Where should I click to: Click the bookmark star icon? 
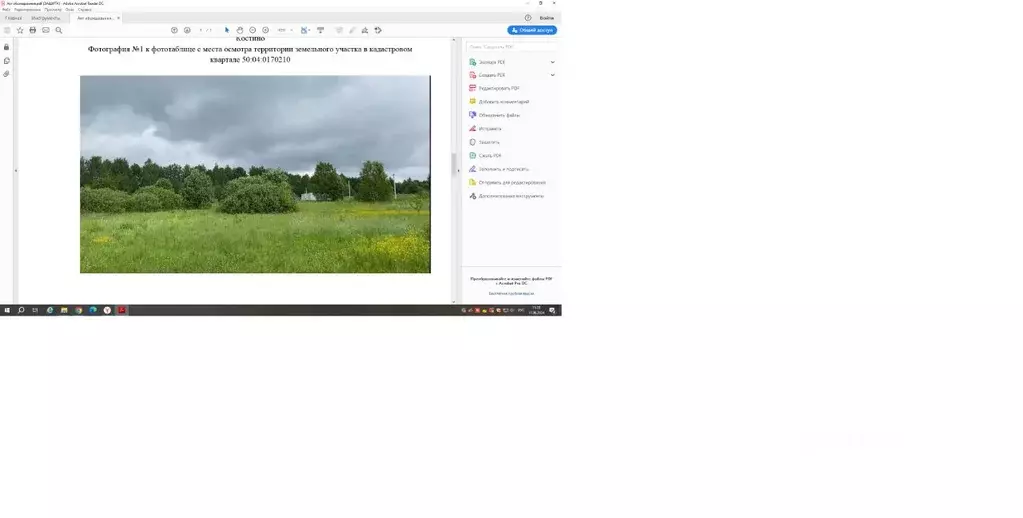[20, 30]
